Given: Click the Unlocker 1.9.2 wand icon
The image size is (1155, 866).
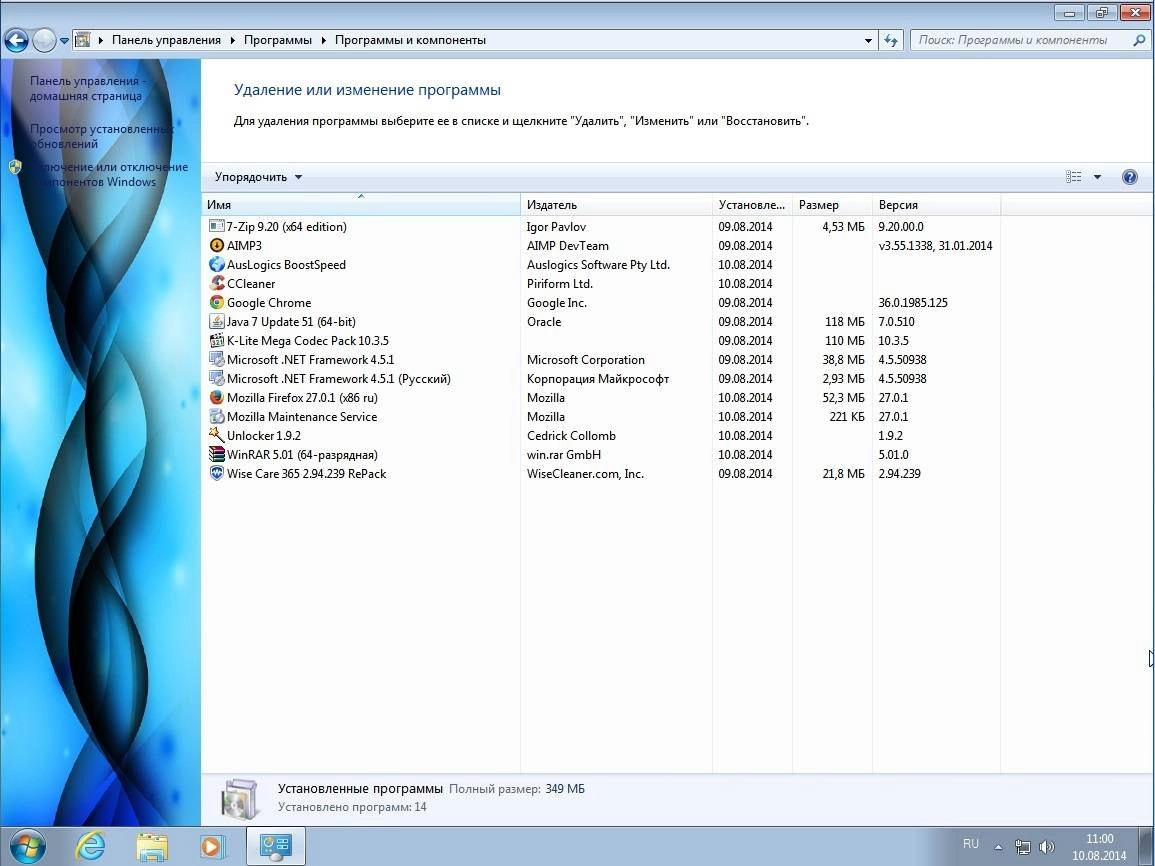Looking at the screenshot, I should (217, 436).
